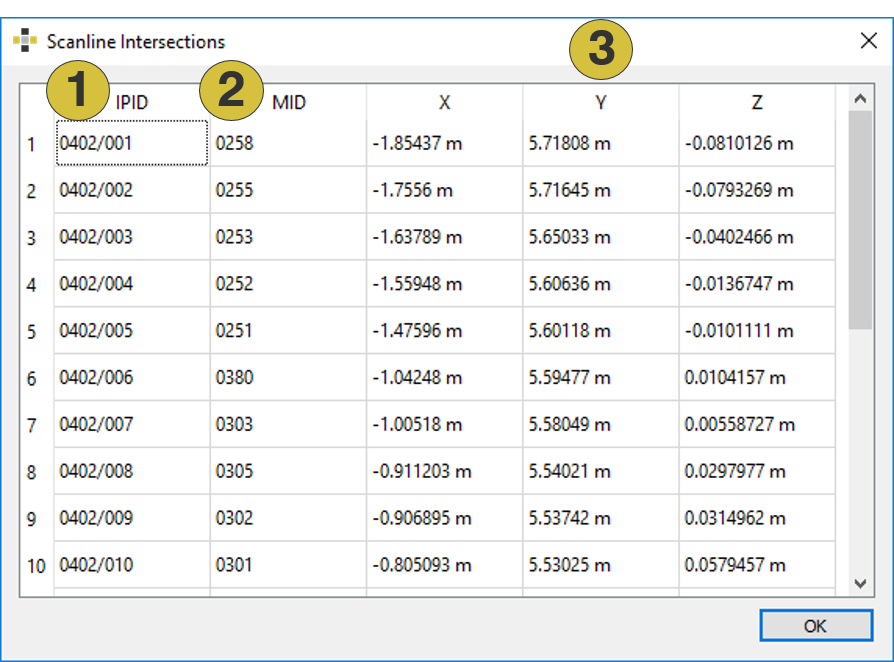Select MID cell 0380
The width and height of the screenshot is (894, 662).
(288, 377)
